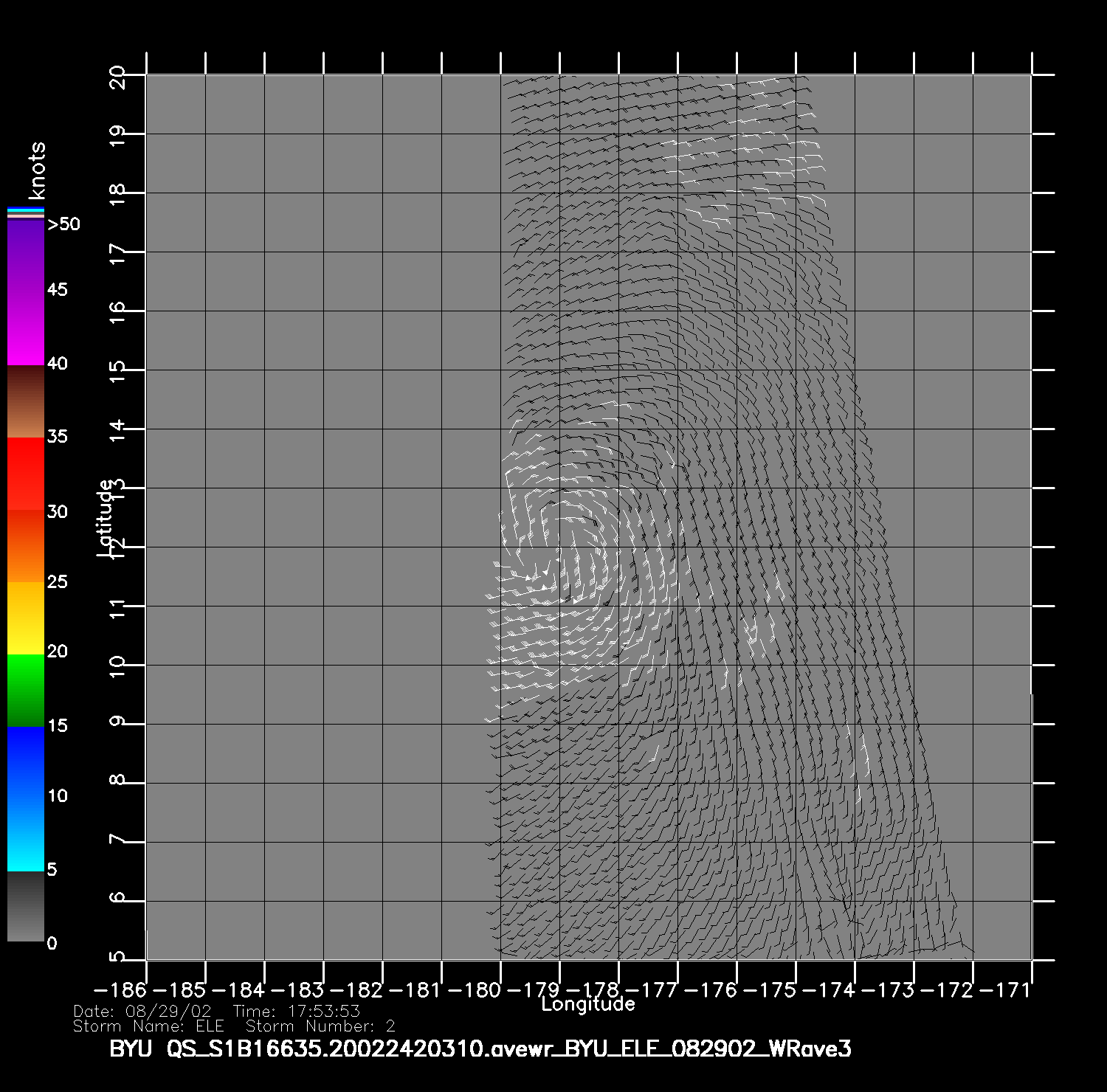Click the ">50" label on the color scale
1107x1092 pixels.
pos(63,224)
